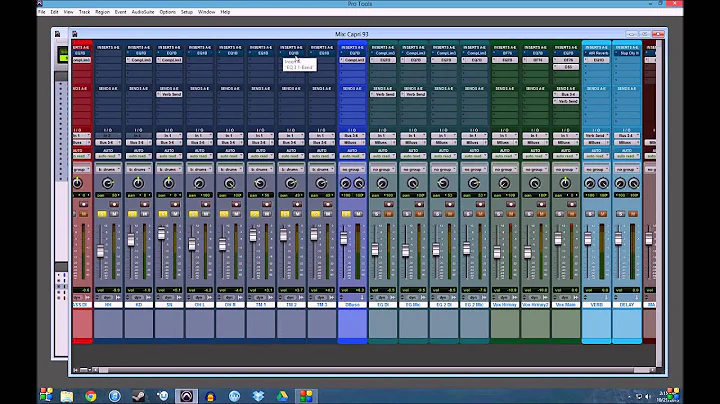Viewport: 720px width, 404px height.
Task: Arm the Vox Main track for recording
Action: (x=572, y=204)
